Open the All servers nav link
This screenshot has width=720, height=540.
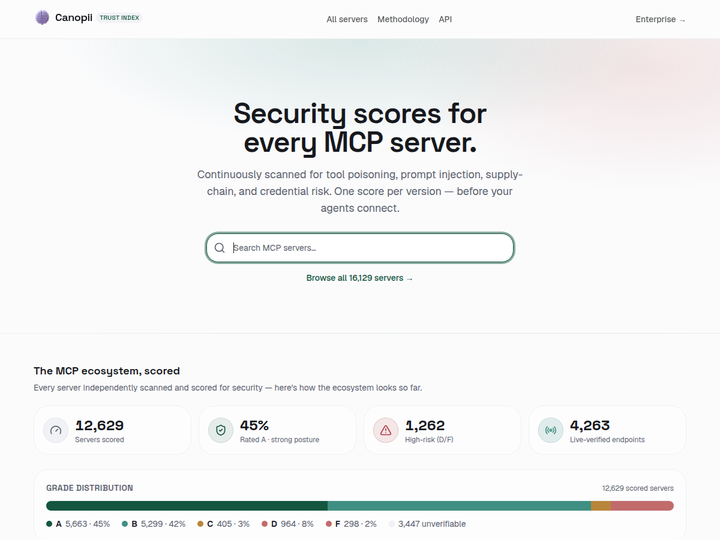pos(347,19)
